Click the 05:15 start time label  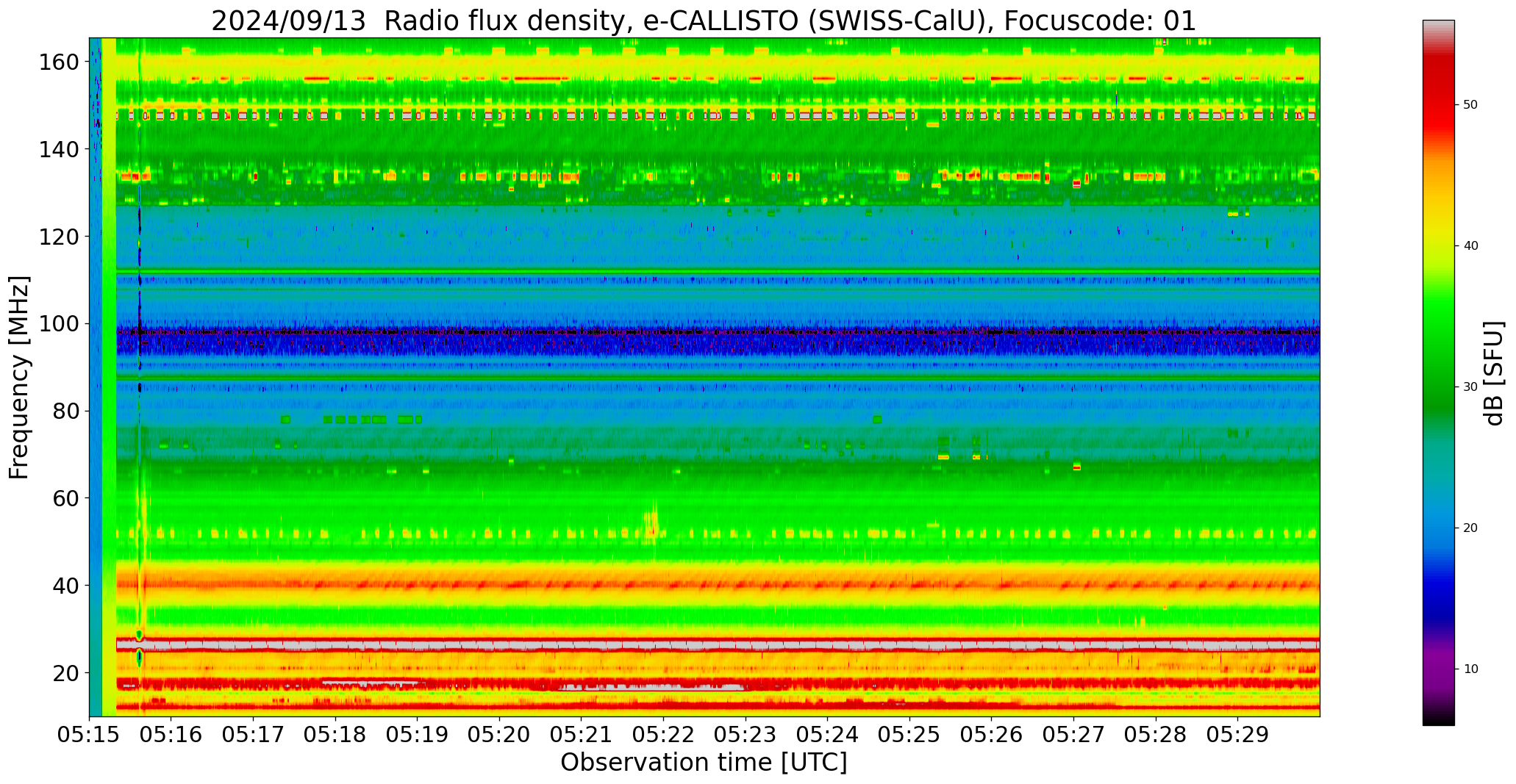tap(89, 735)
